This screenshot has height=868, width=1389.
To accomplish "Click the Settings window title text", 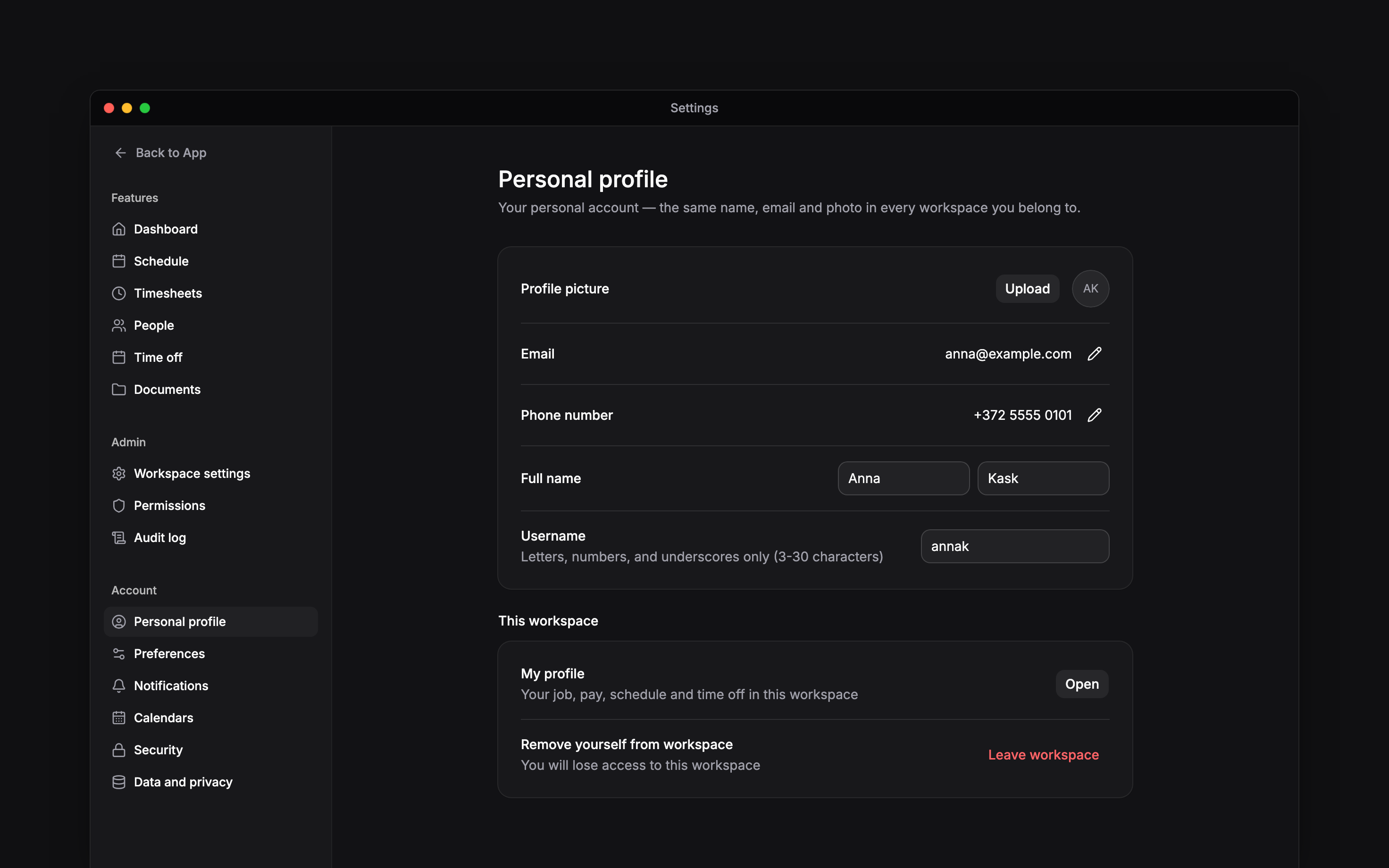I will coord(694,108).
